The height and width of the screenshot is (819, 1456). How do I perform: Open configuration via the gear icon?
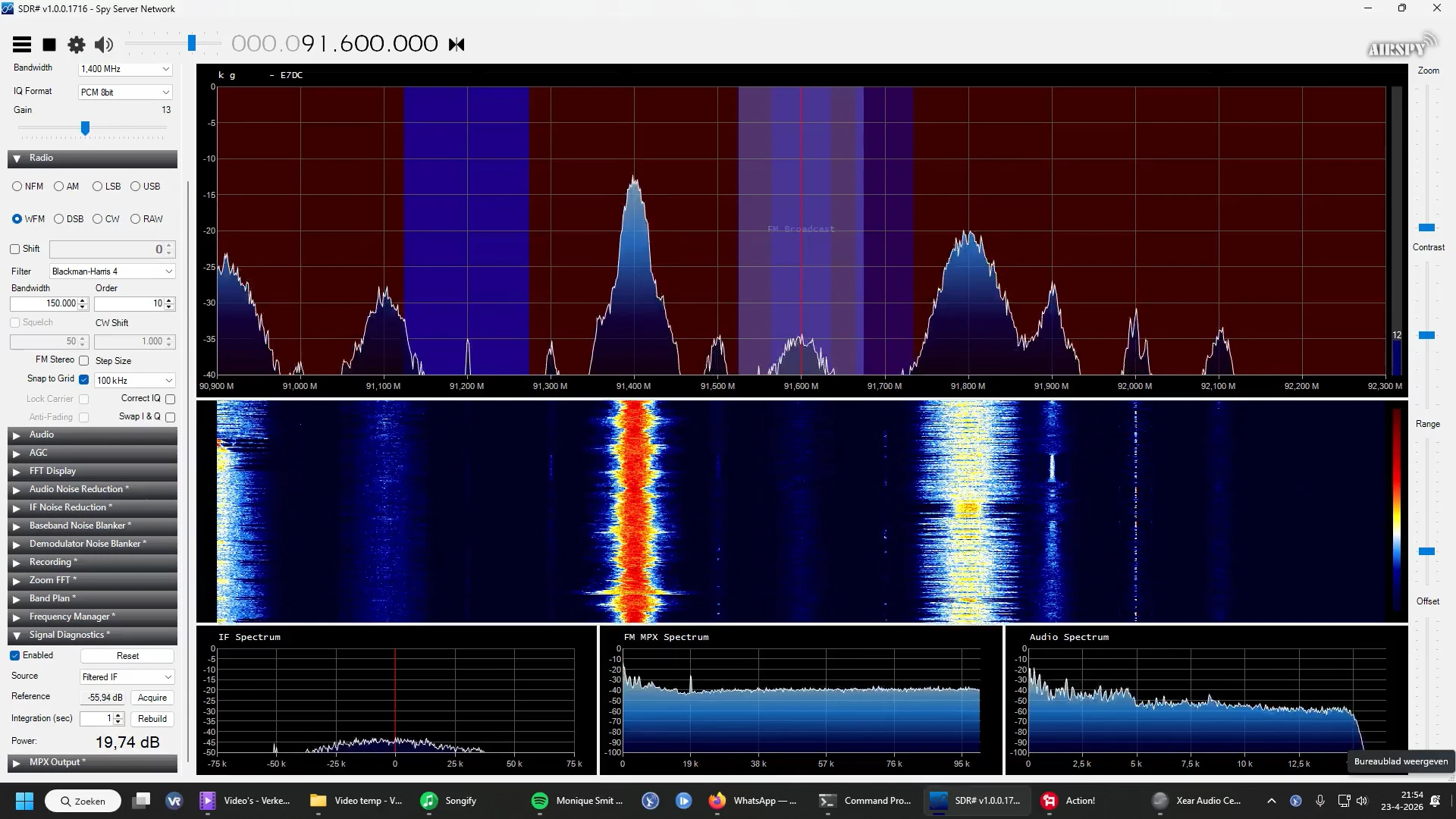pyautogui.click(x=77, y=45)
